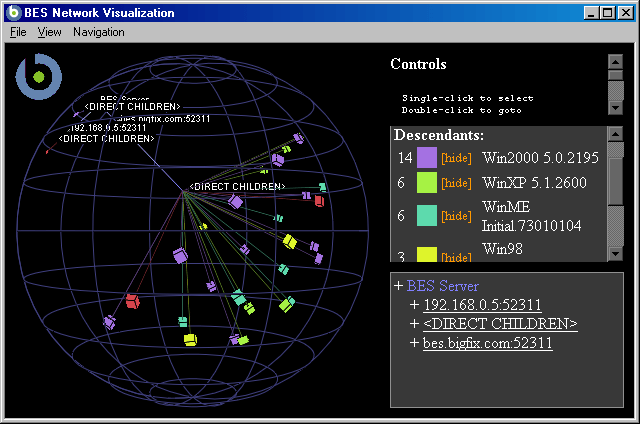Hide the Win2000 5.0.2195 descendants

[456, 158]
